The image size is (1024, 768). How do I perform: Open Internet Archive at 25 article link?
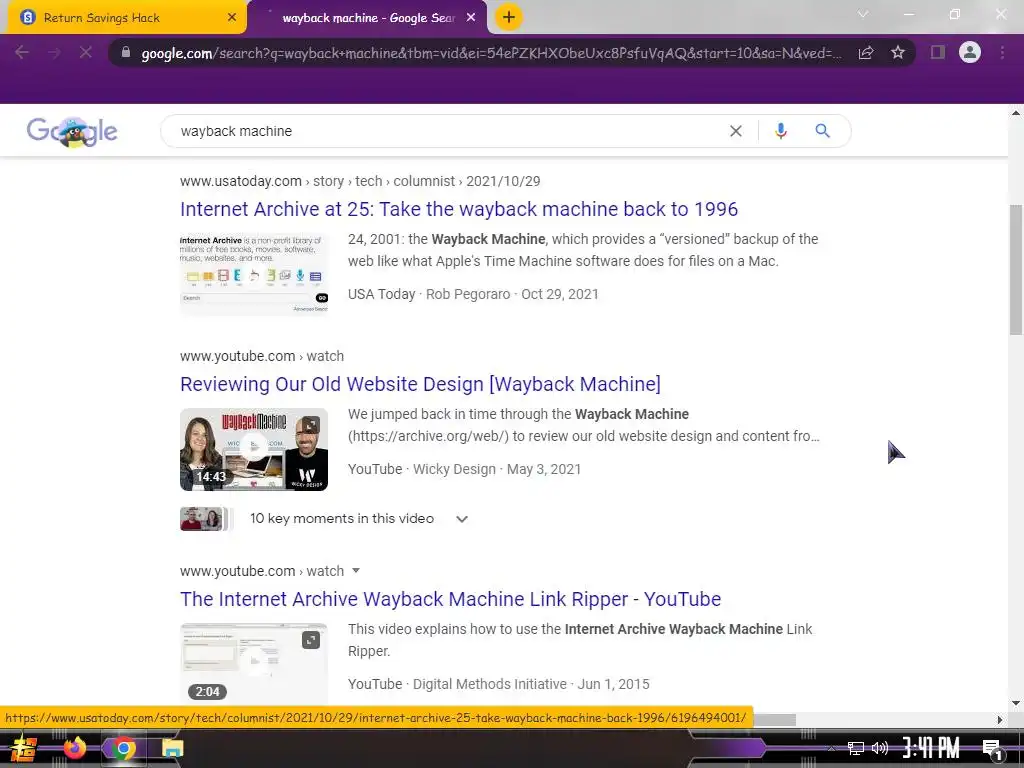coord(458,209)
